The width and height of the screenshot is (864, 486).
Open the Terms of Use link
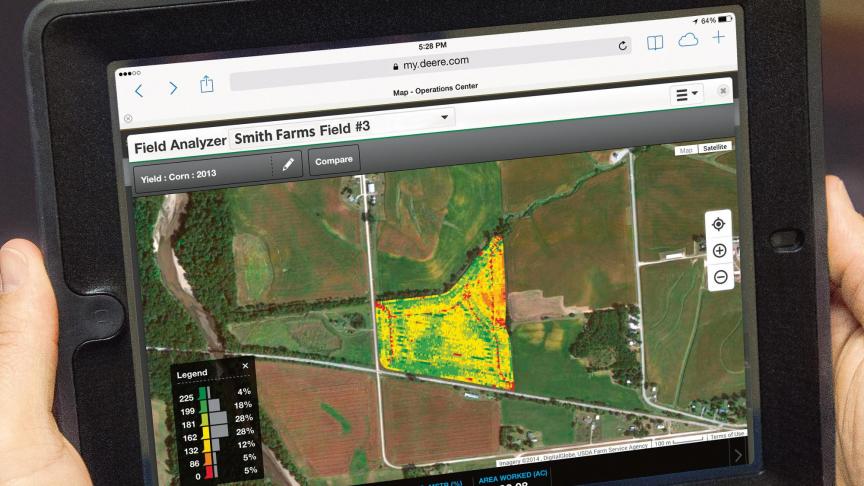(726, 436)
